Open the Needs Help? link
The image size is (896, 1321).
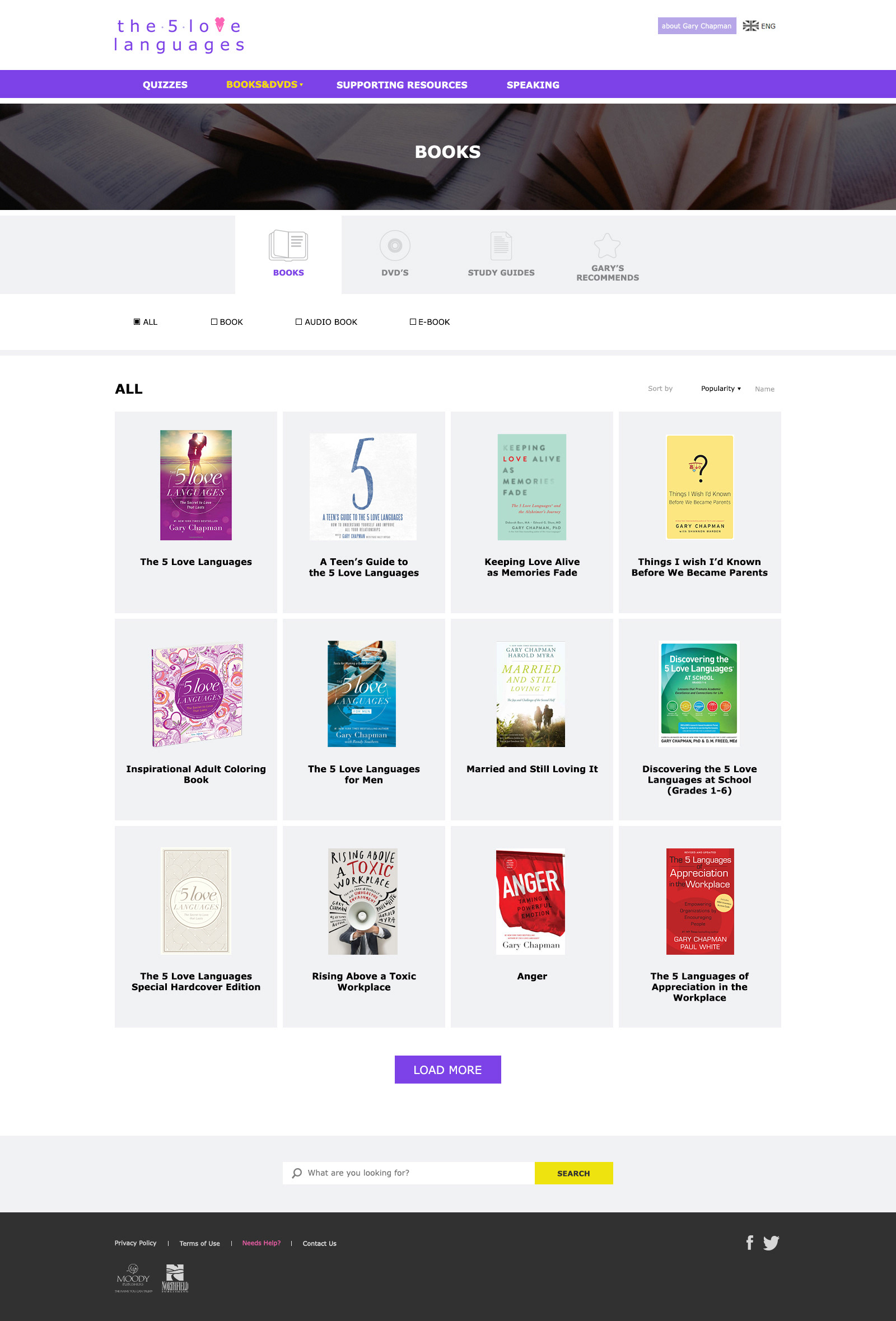[x=262, y=1243]
